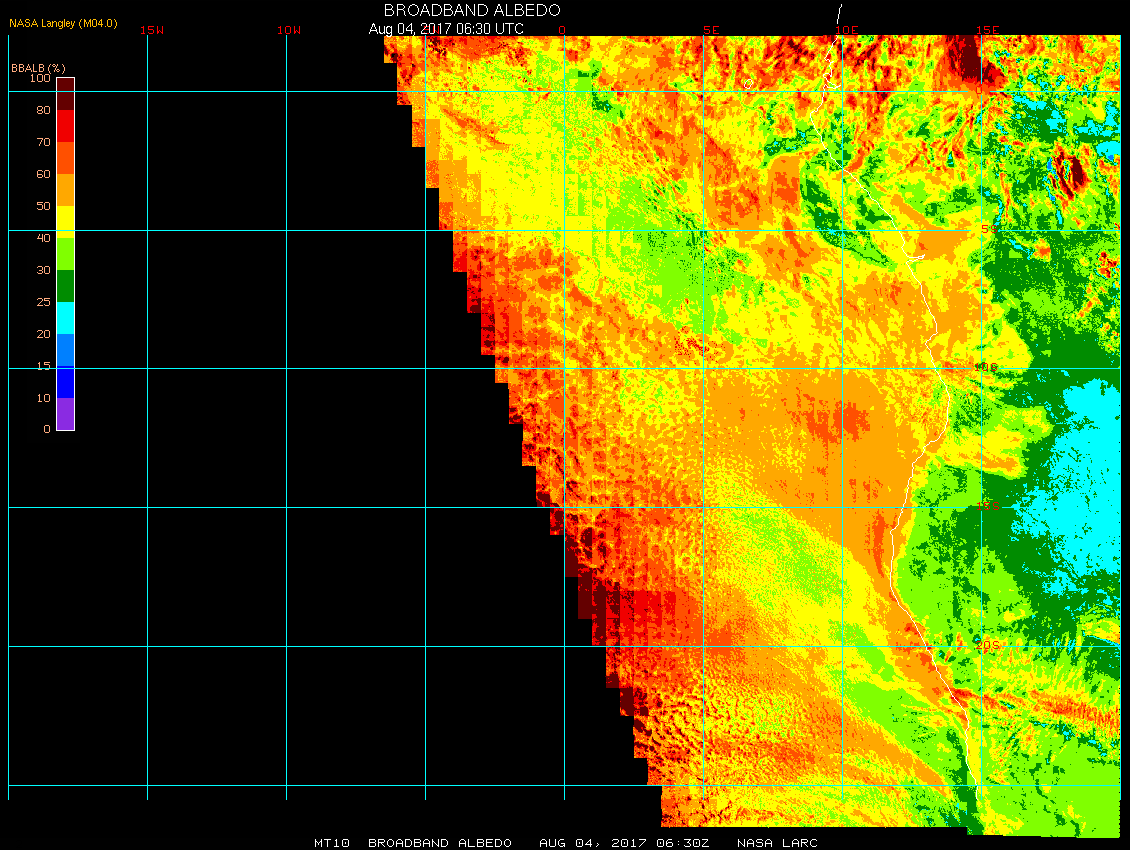Click the legend value 50

click(43, 206)
